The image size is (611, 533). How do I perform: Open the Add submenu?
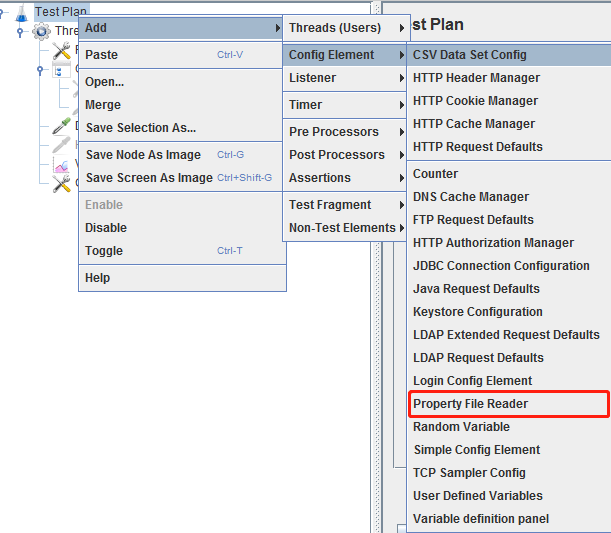click(x=180, y=28)
